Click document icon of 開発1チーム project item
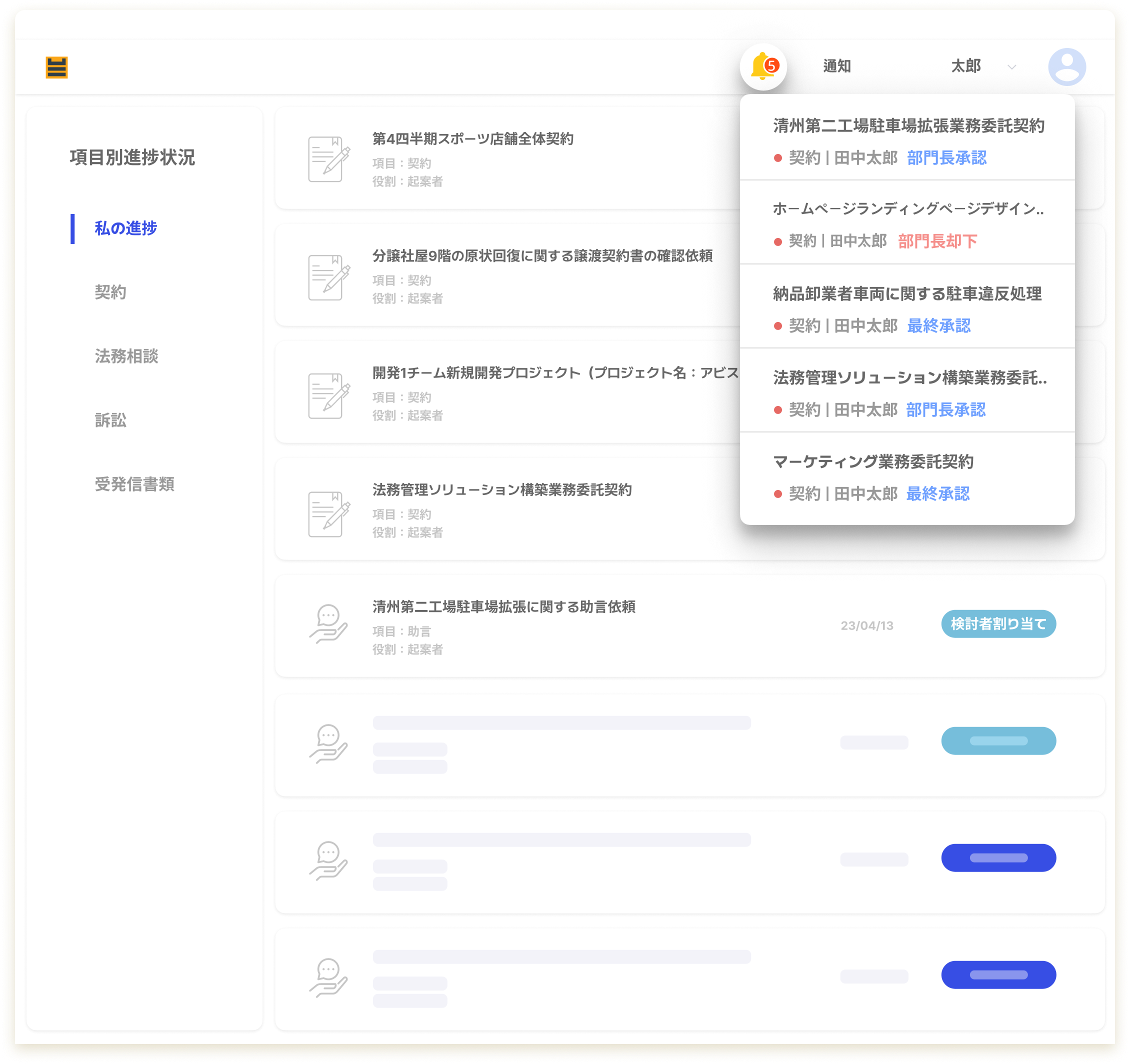This screenshot has width=1130, height=1064. 328,395
